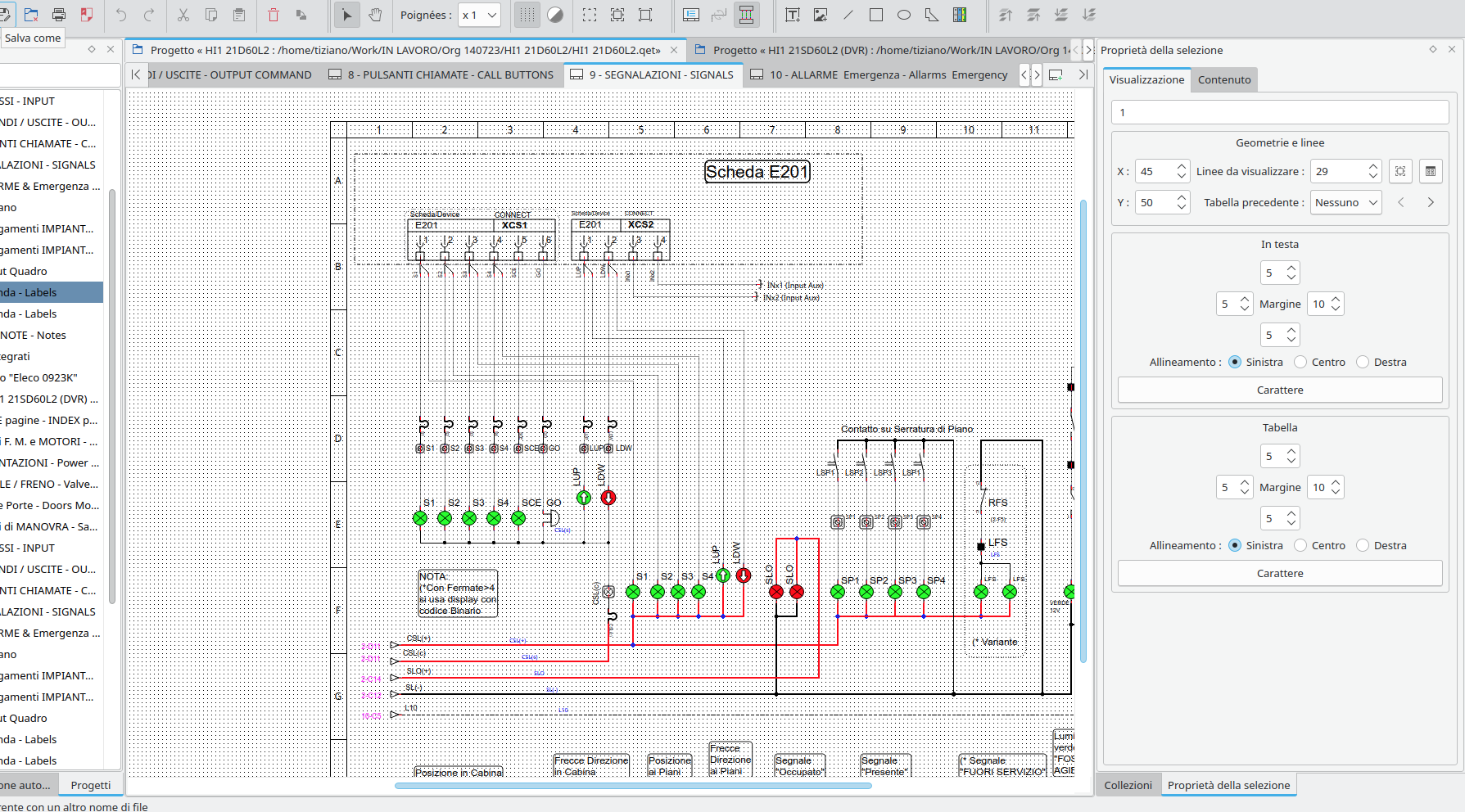Open the Tabella precedente dropdown

pos(1346,202)
